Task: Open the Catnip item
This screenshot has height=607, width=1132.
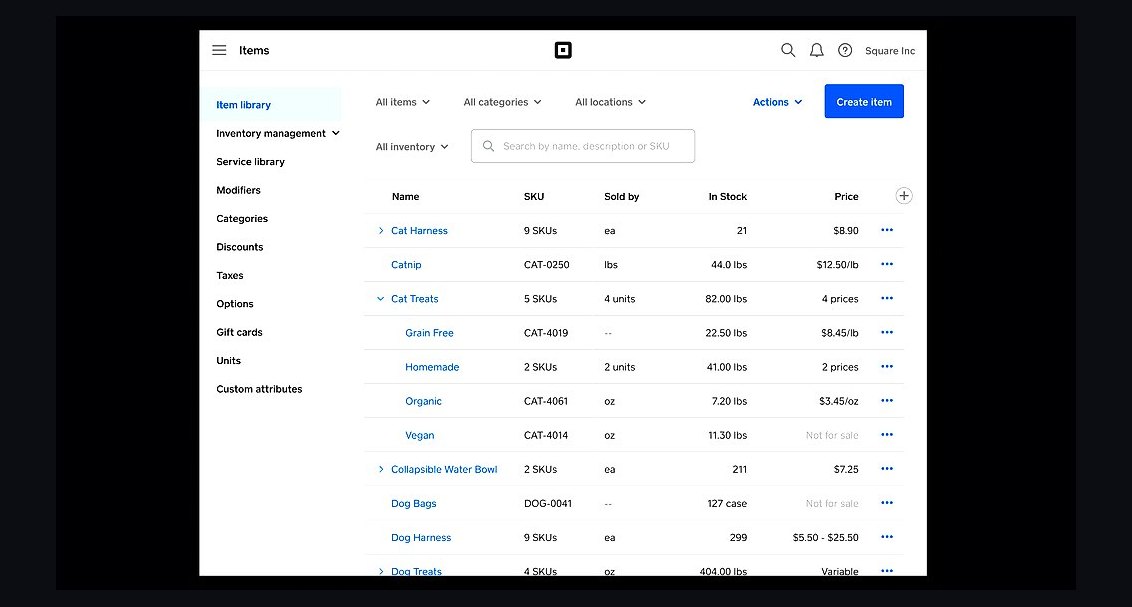Action: (406, 265)
